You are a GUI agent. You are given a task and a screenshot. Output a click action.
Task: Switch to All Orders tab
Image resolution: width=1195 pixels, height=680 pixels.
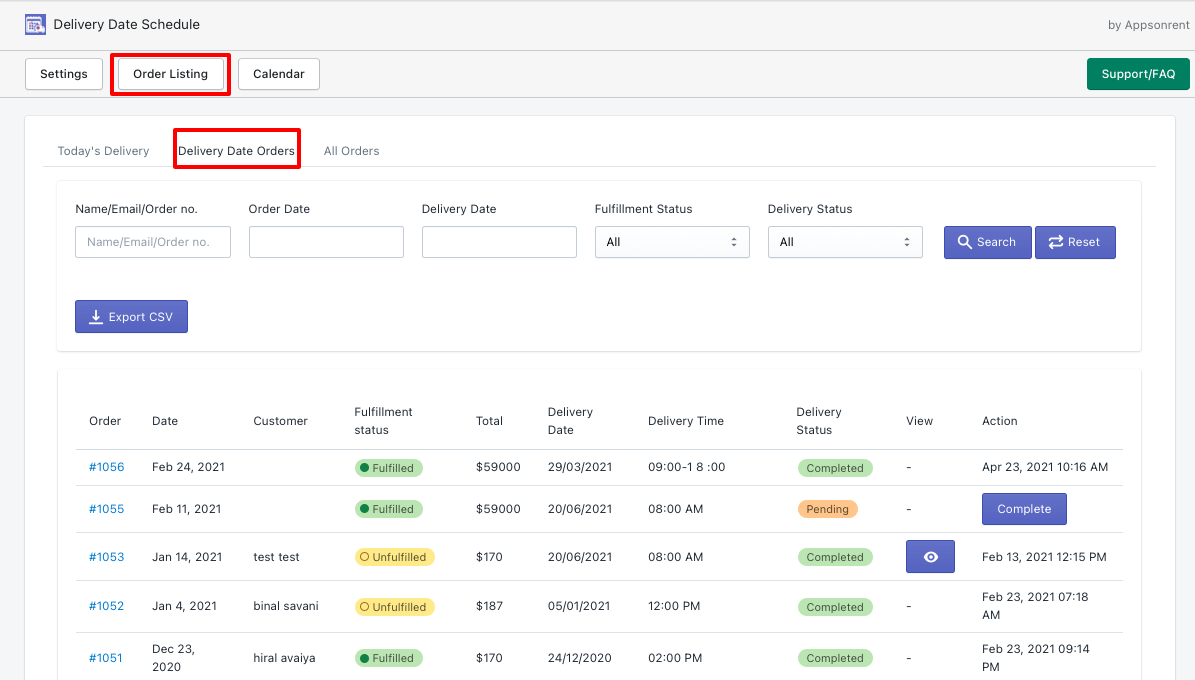(351, 151)
